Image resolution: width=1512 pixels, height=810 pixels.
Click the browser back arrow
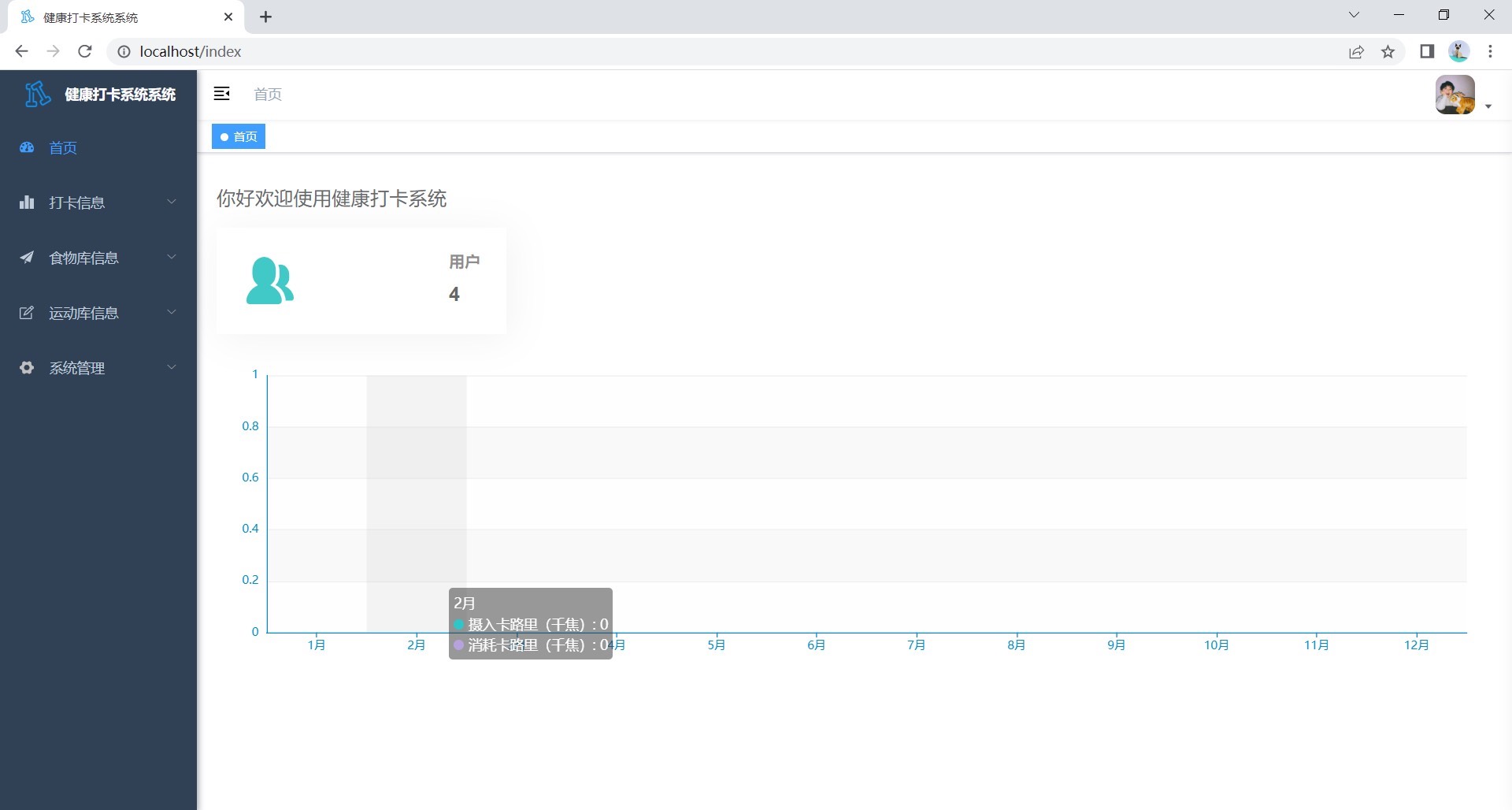21,51
